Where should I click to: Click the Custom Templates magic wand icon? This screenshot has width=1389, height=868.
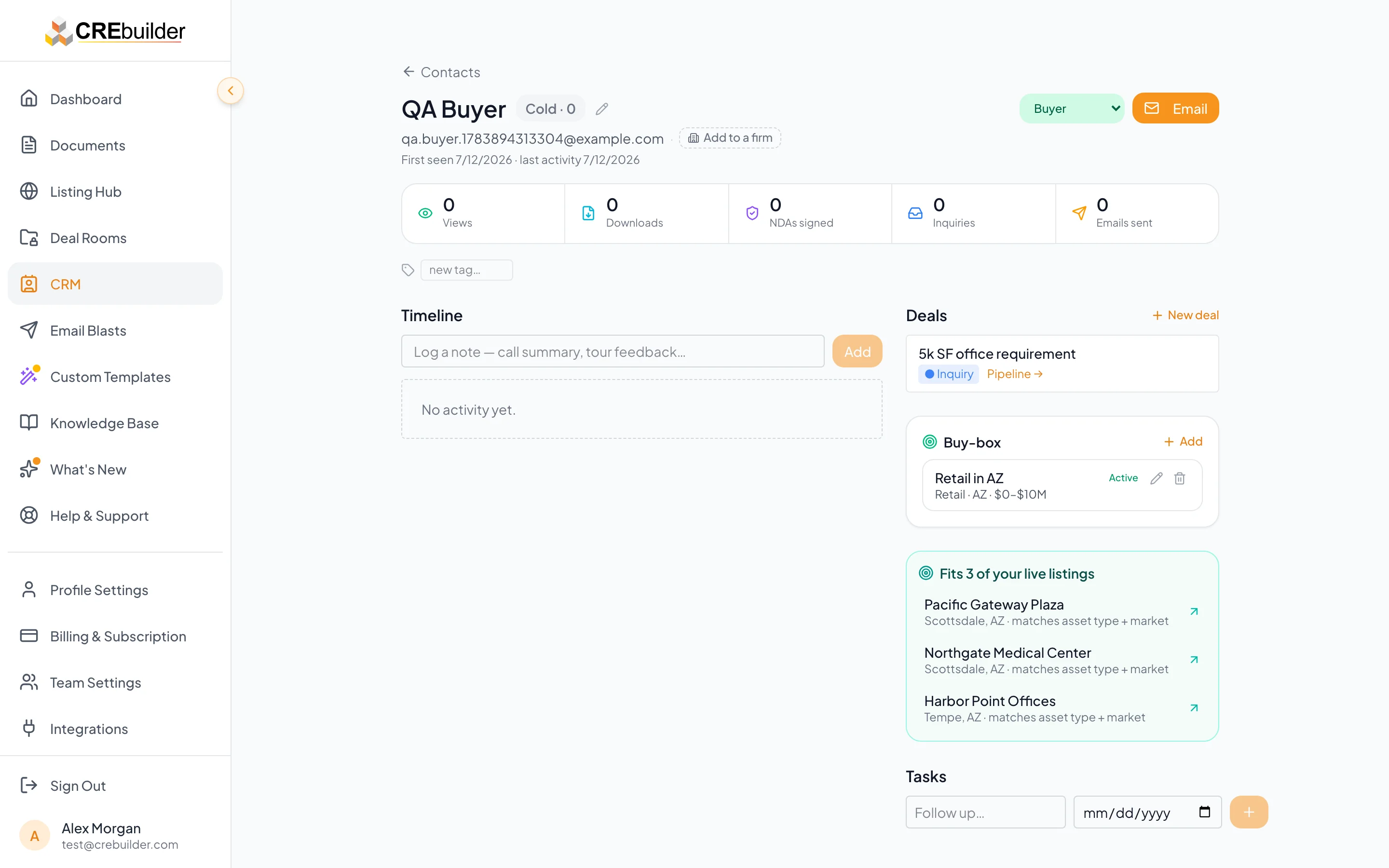pos(29,376)
